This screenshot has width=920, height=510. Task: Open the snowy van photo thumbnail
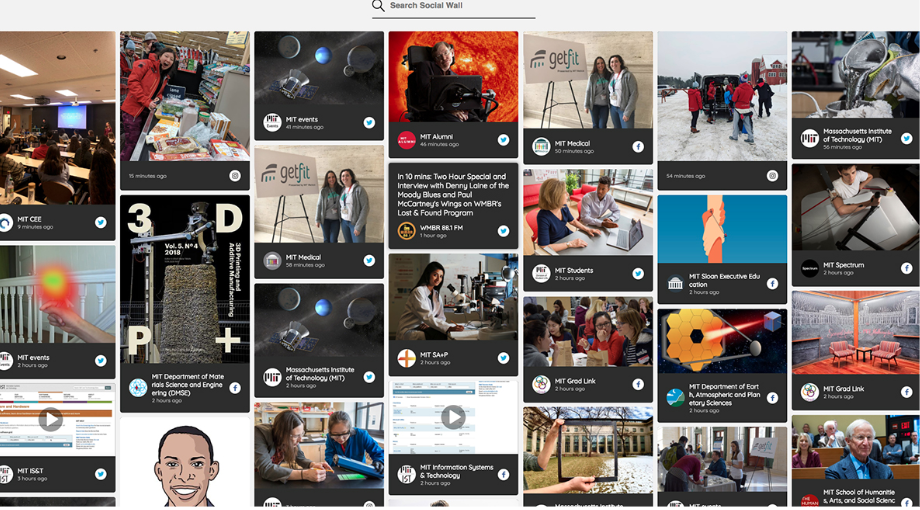click(x=722, y=96)
